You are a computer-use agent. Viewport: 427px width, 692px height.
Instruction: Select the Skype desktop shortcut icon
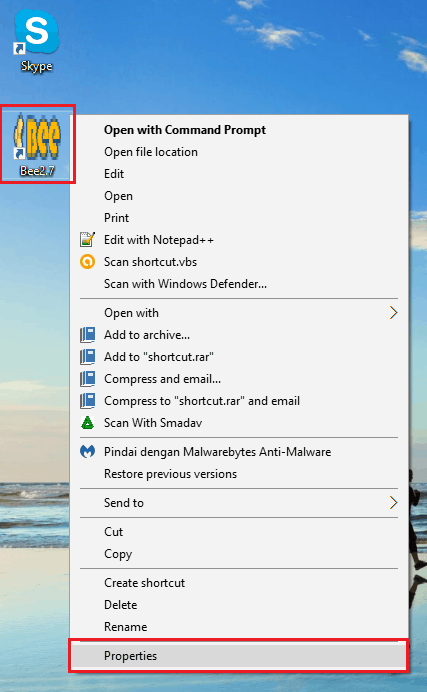pyautogui.click(x=37, y=41)
